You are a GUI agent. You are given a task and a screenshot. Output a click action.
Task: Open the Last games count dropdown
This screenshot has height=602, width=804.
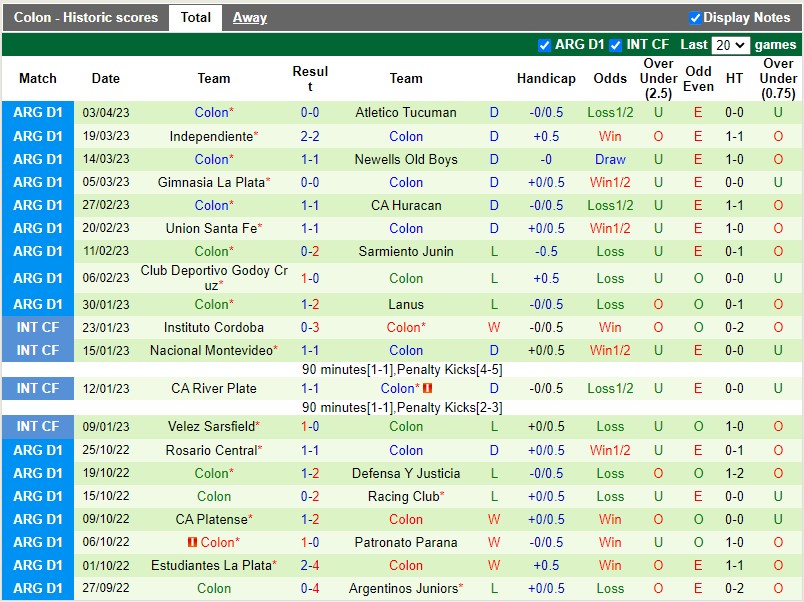pyautogui.click(x=730, y=45)
